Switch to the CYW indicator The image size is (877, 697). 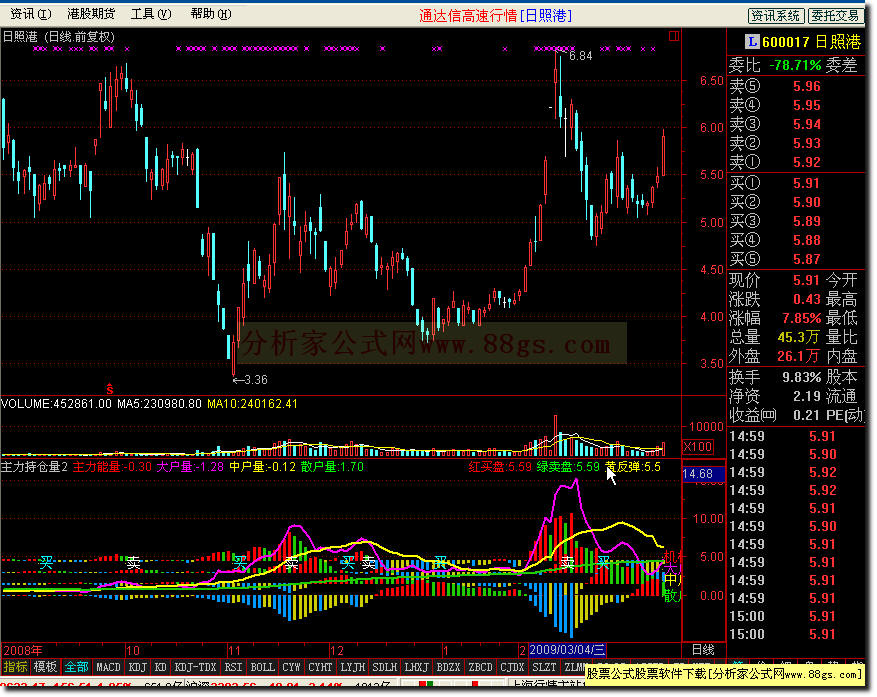point(291,667)
